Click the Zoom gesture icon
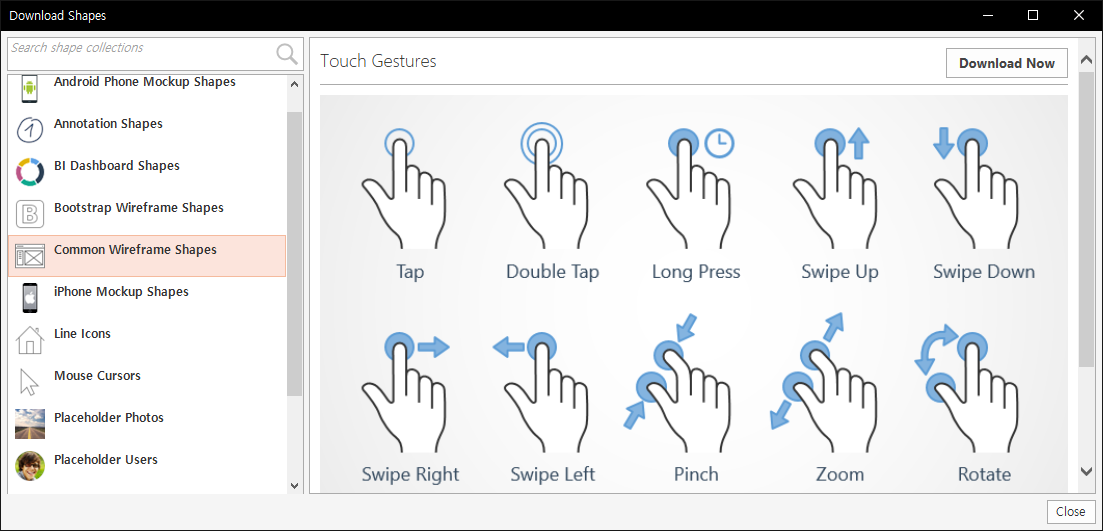Screen dimensions: 1103x531 [824, 383]
